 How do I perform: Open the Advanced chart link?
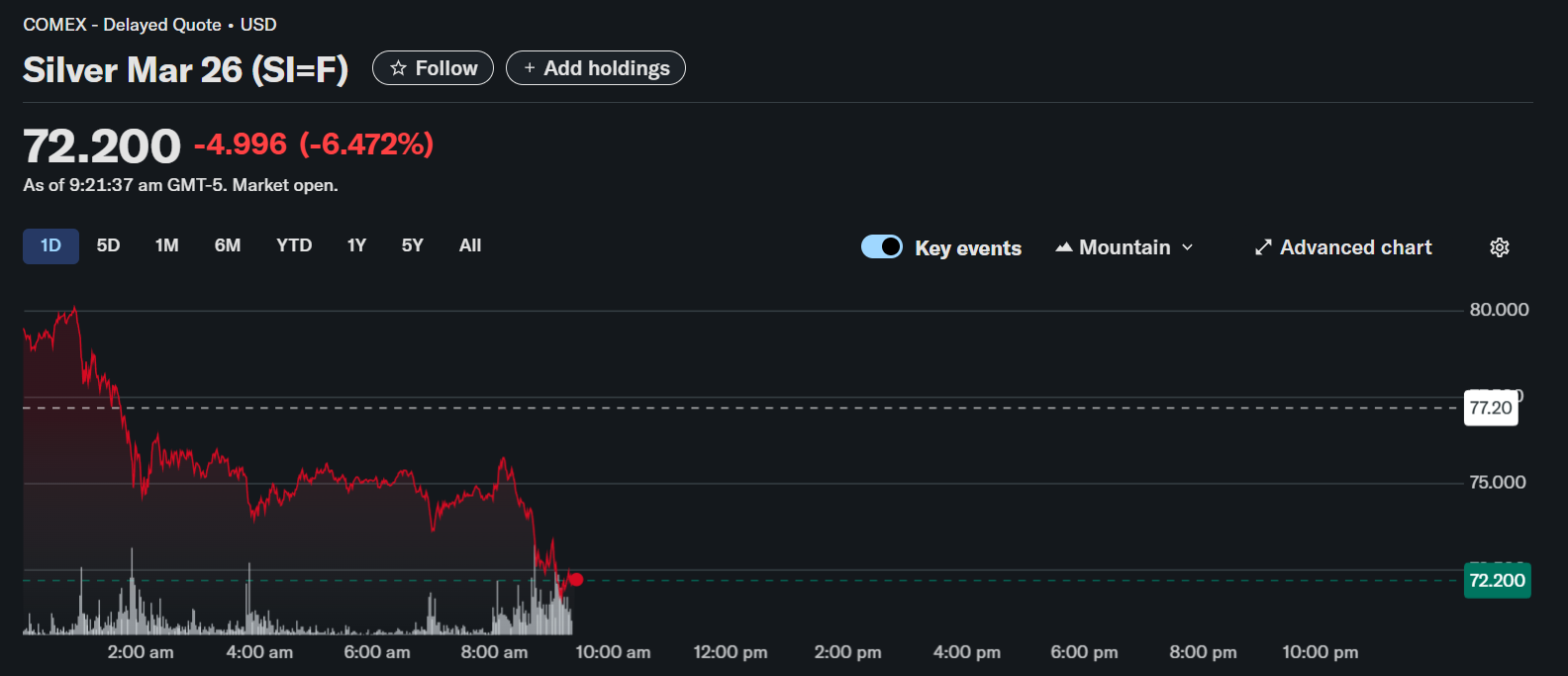pos(1343,247)
